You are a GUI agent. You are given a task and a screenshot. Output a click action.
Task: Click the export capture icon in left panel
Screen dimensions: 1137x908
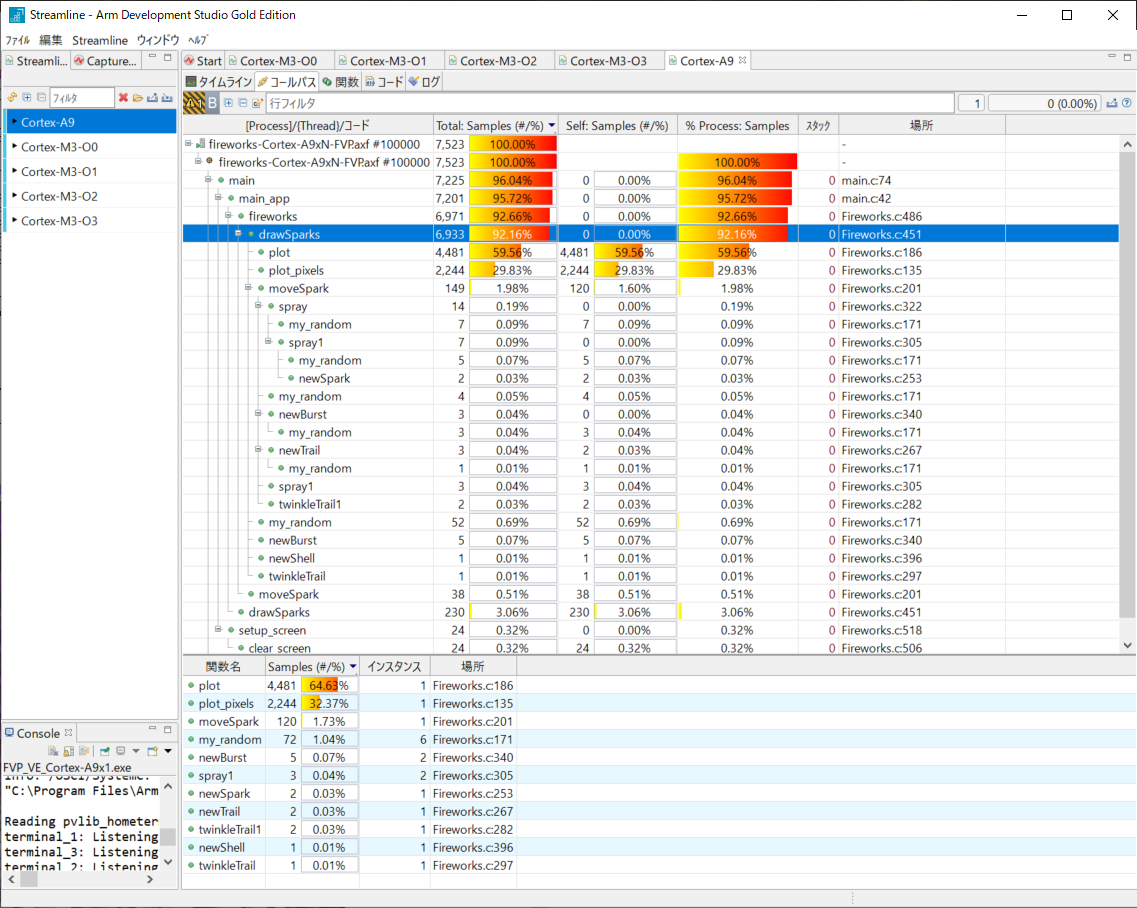(x=152, y=97)
